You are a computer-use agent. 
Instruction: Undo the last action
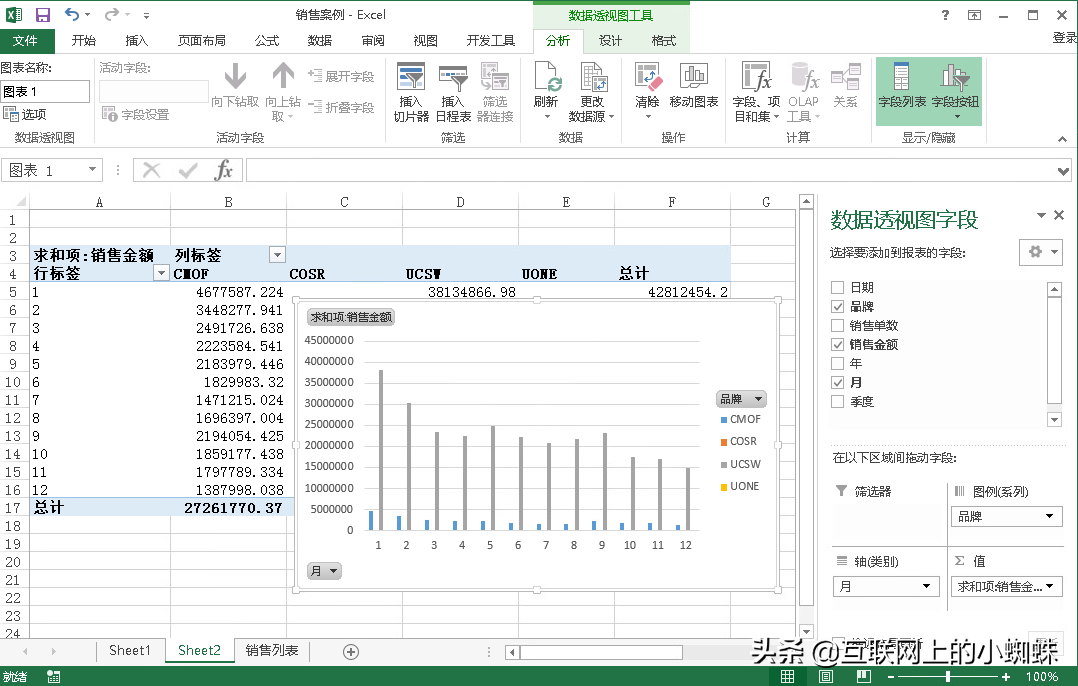(x=72, y=14)
